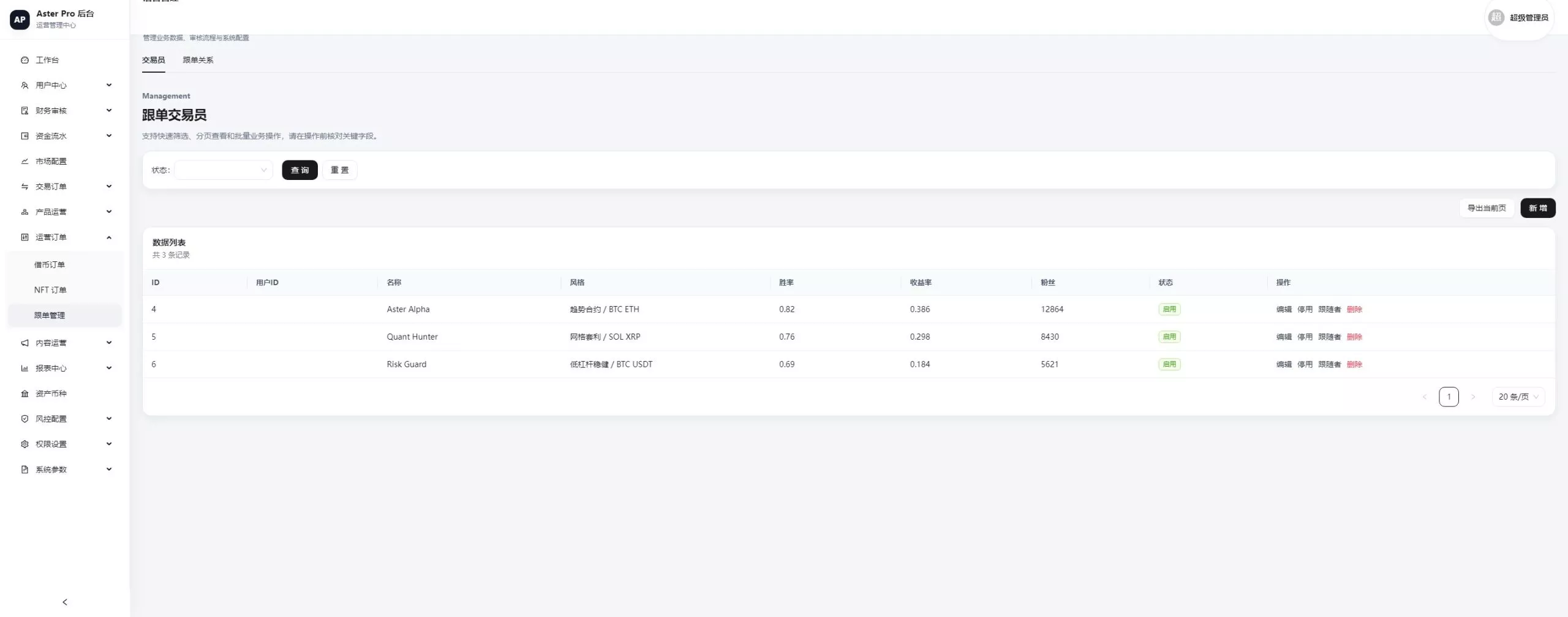The image size is (1568, 617).
Task: Select page 1 in pagination
Action: (1449, 397)
